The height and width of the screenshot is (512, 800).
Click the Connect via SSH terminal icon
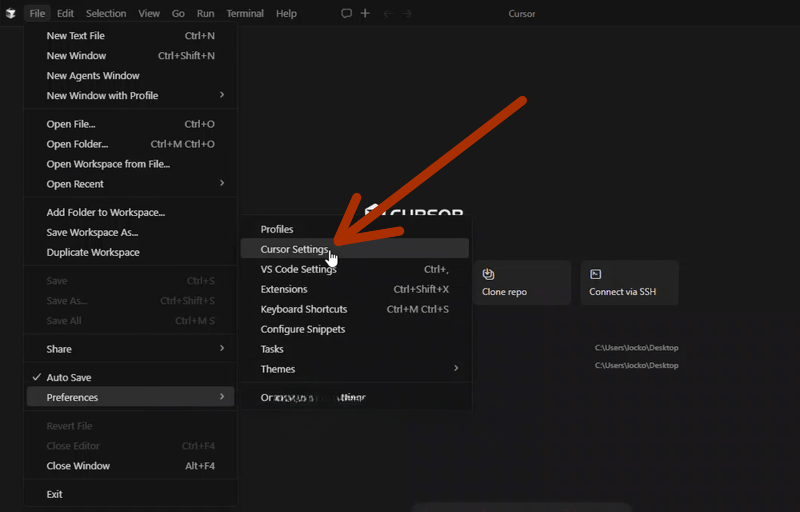(x=596, y=274)
